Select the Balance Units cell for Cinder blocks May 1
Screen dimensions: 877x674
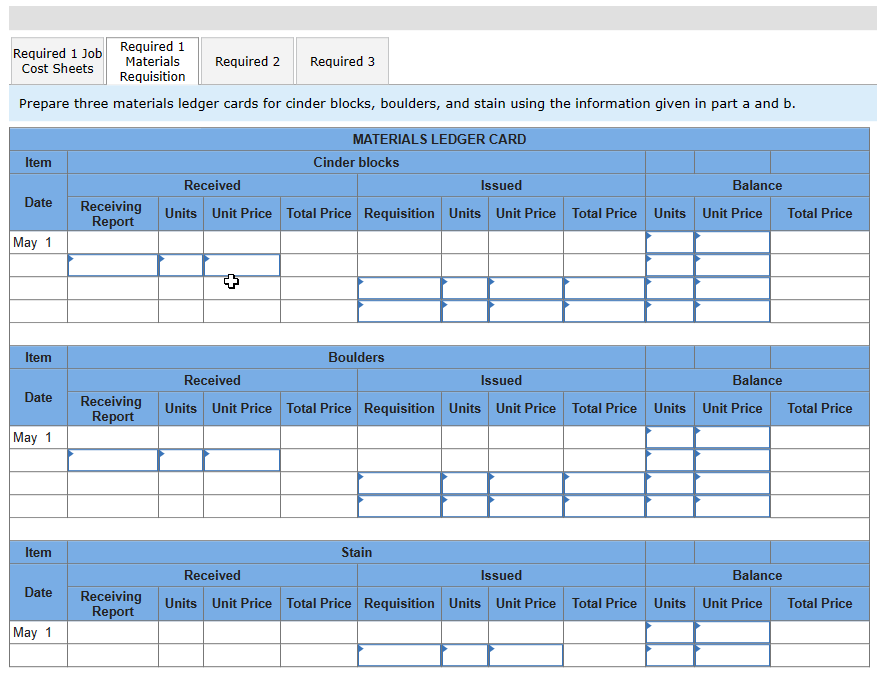(x=669, y=241)
